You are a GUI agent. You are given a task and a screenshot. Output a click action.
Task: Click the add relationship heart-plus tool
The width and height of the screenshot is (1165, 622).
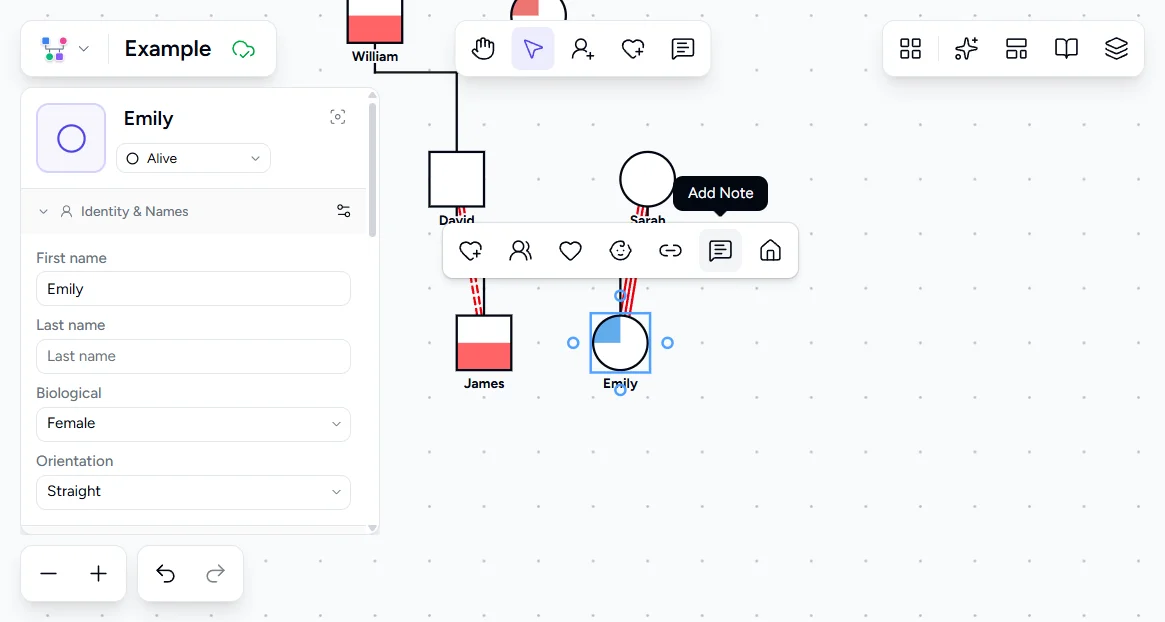[632, 49]
